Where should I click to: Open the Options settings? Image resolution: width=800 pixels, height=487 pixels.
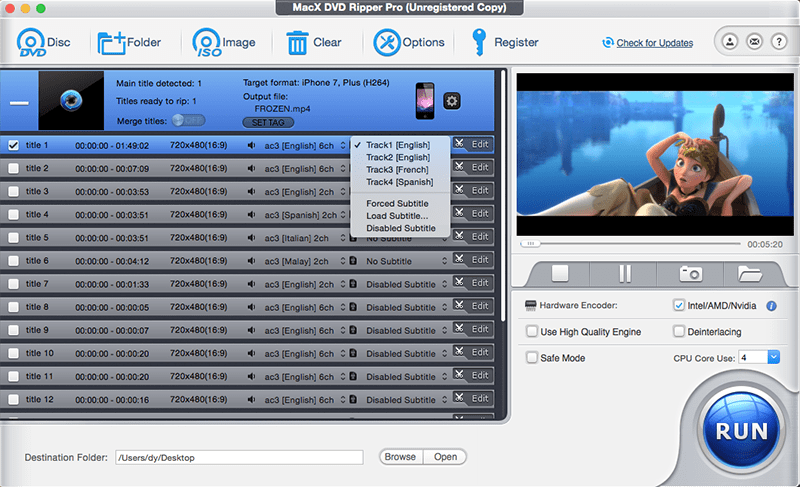click(408, 42)
